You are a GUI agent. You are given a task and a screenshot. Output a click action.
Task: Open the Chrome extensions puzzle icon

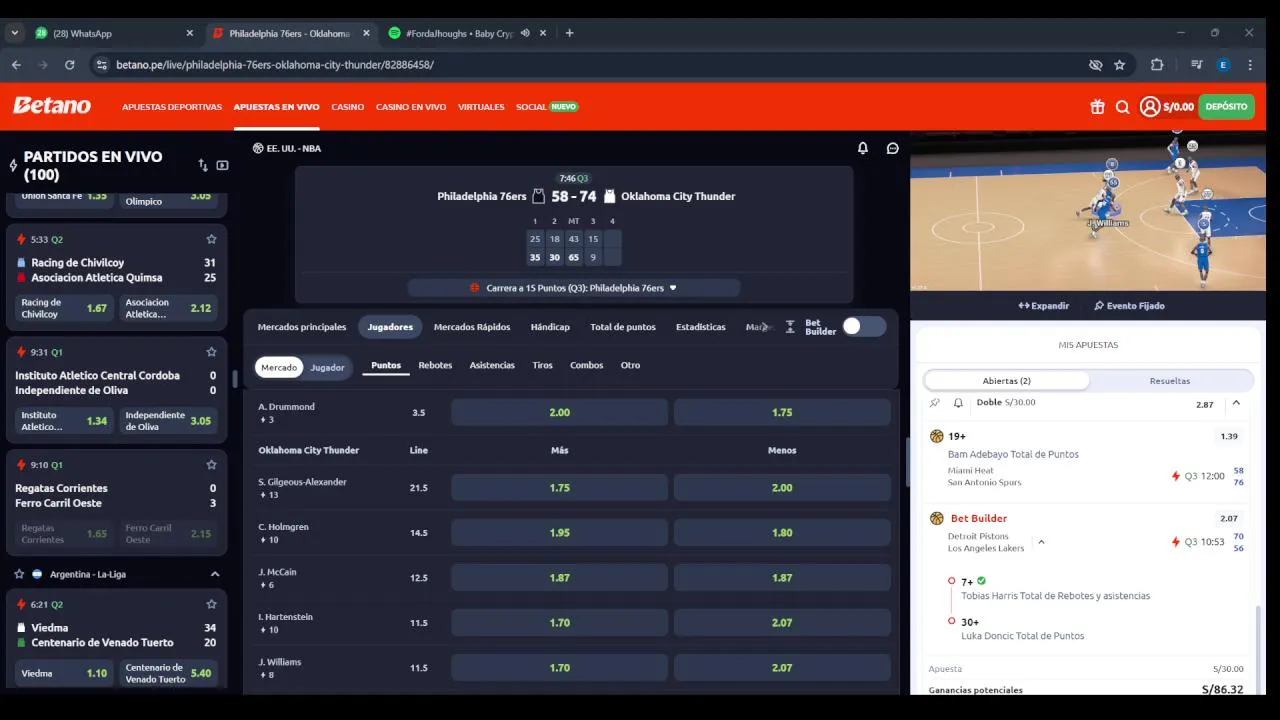click(x=1157, y=65)
